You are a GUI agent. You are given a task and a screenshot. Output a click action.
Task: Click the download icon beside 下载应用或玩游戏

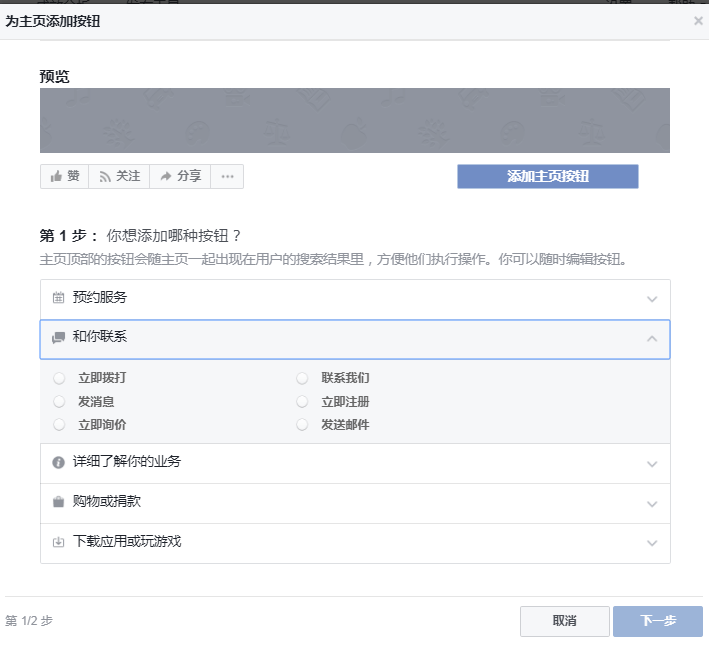[58, 542]
